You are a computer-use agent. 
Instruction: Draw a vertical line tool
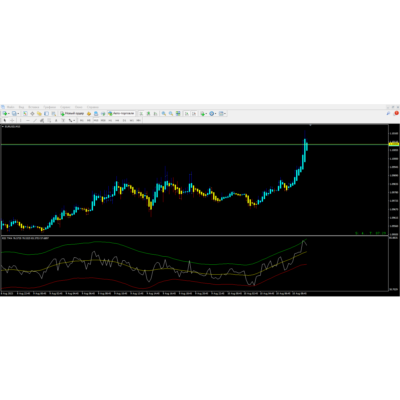[x=20, y=120]
